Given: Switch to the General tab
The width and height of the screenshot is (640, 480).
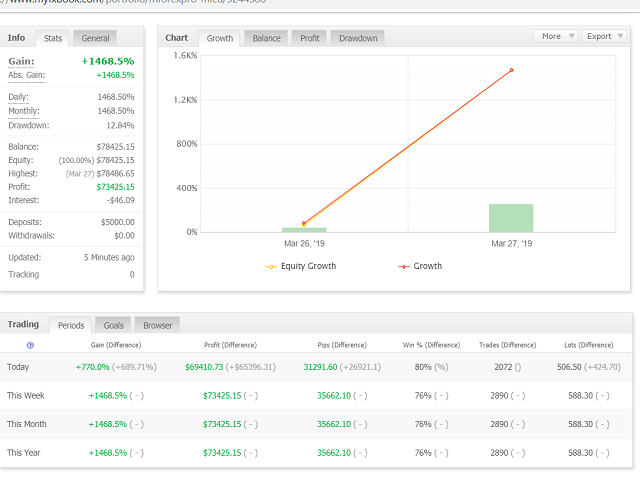Looking at the screenshot, I should [x=95, y=38].
